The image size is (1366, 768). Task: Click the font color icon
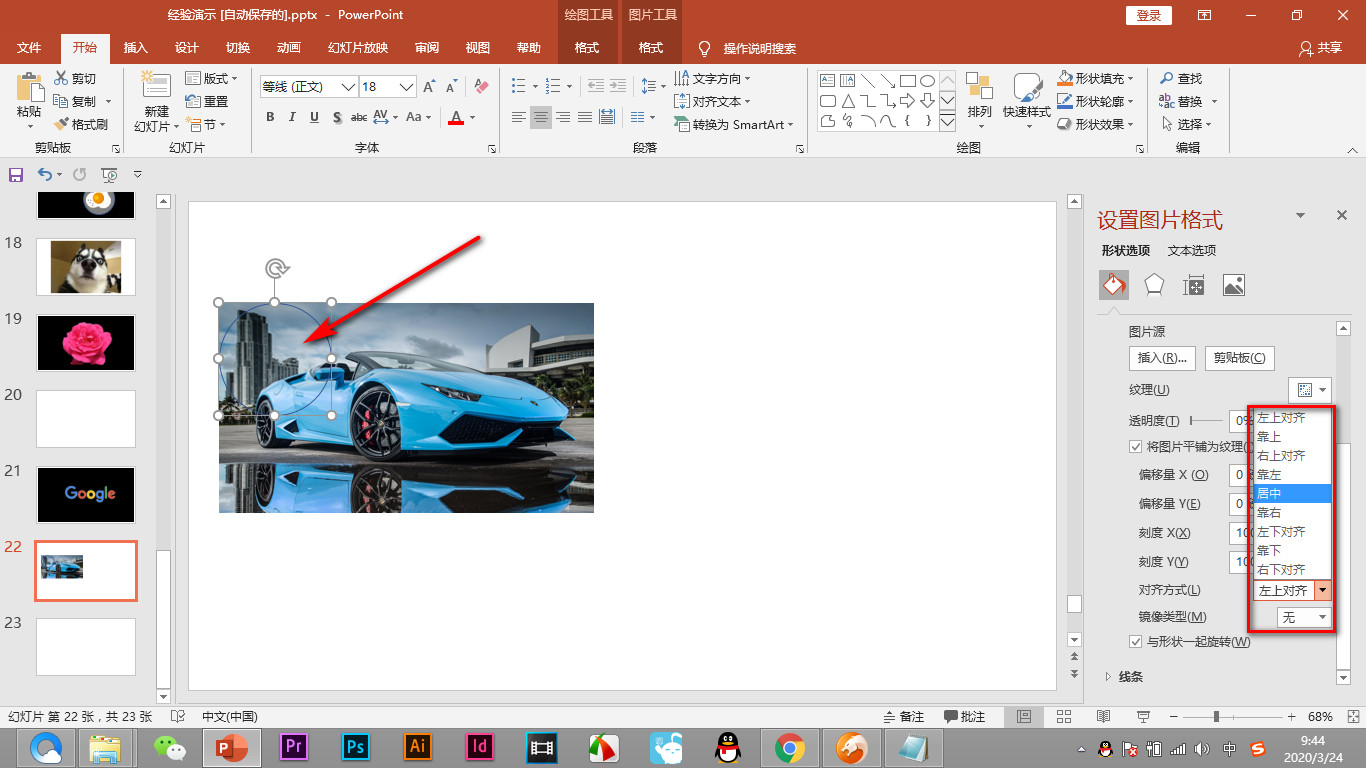(456, 118)
